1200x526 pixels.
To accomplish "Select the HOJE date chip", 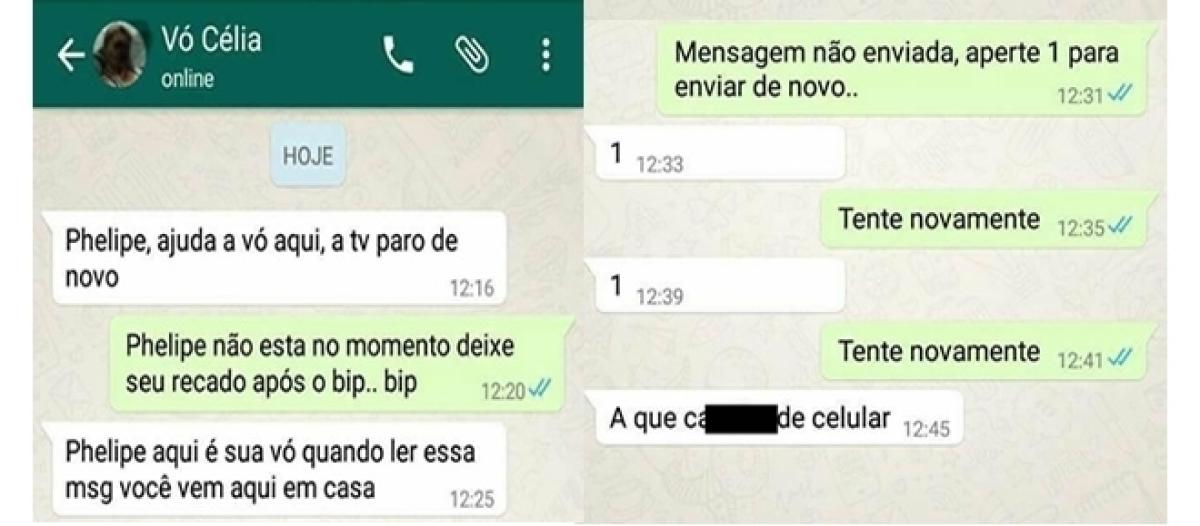I will click(308, 156).
